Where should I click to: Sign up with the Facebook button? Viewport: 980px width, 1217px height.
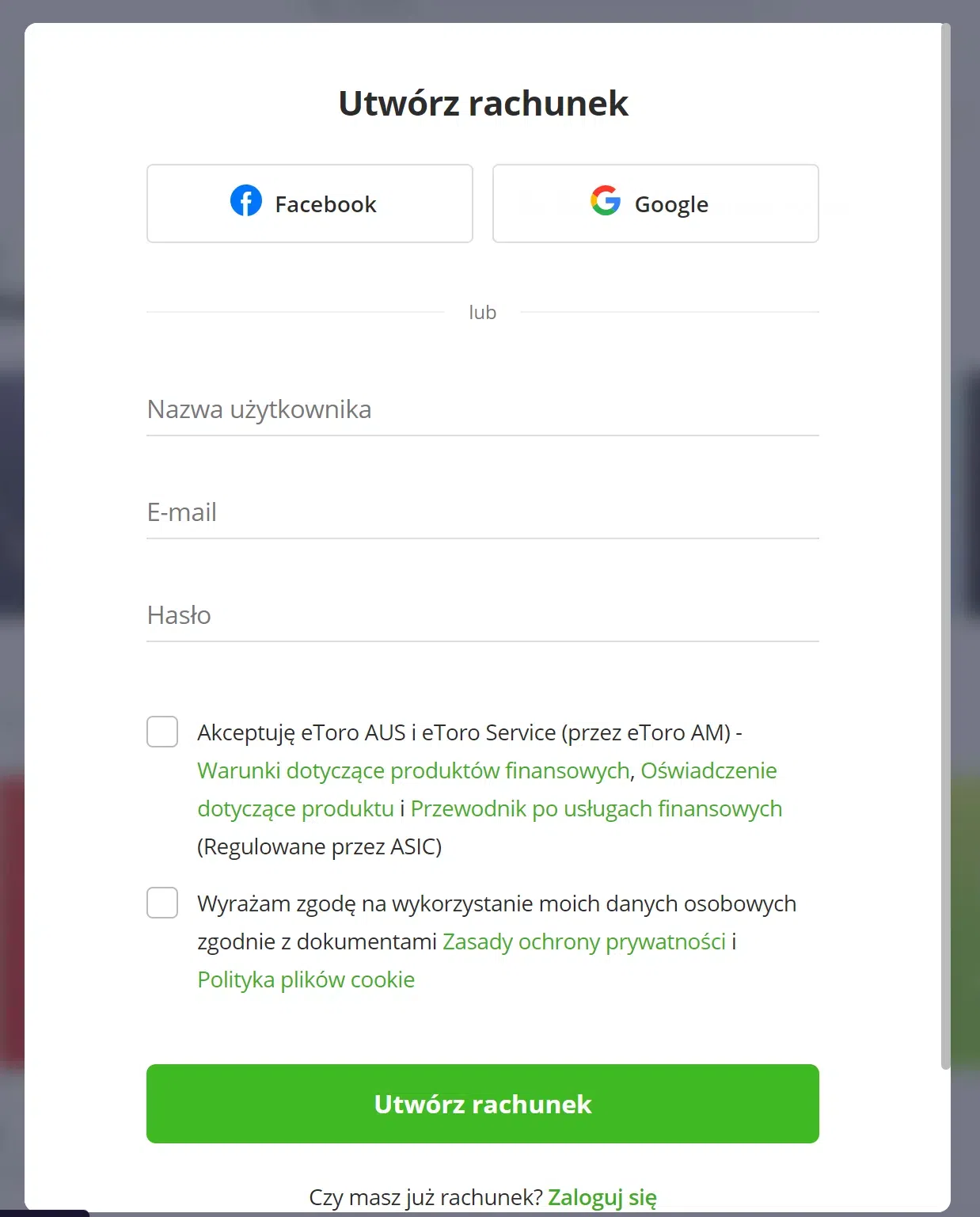coord(310,203)
